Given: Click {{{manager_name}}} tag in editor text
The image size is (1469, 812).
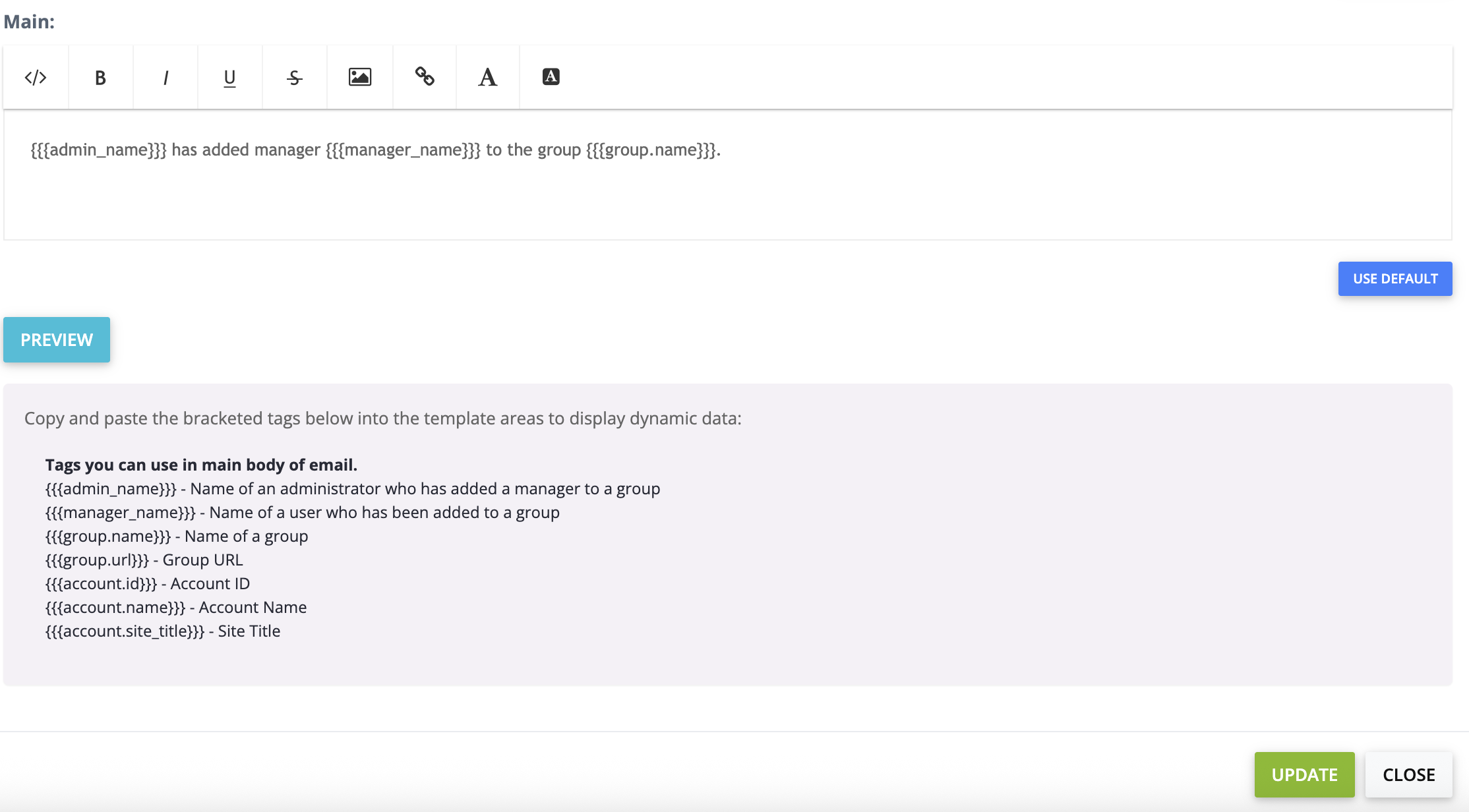Looking at the screenshot, I should coord(403,150).
